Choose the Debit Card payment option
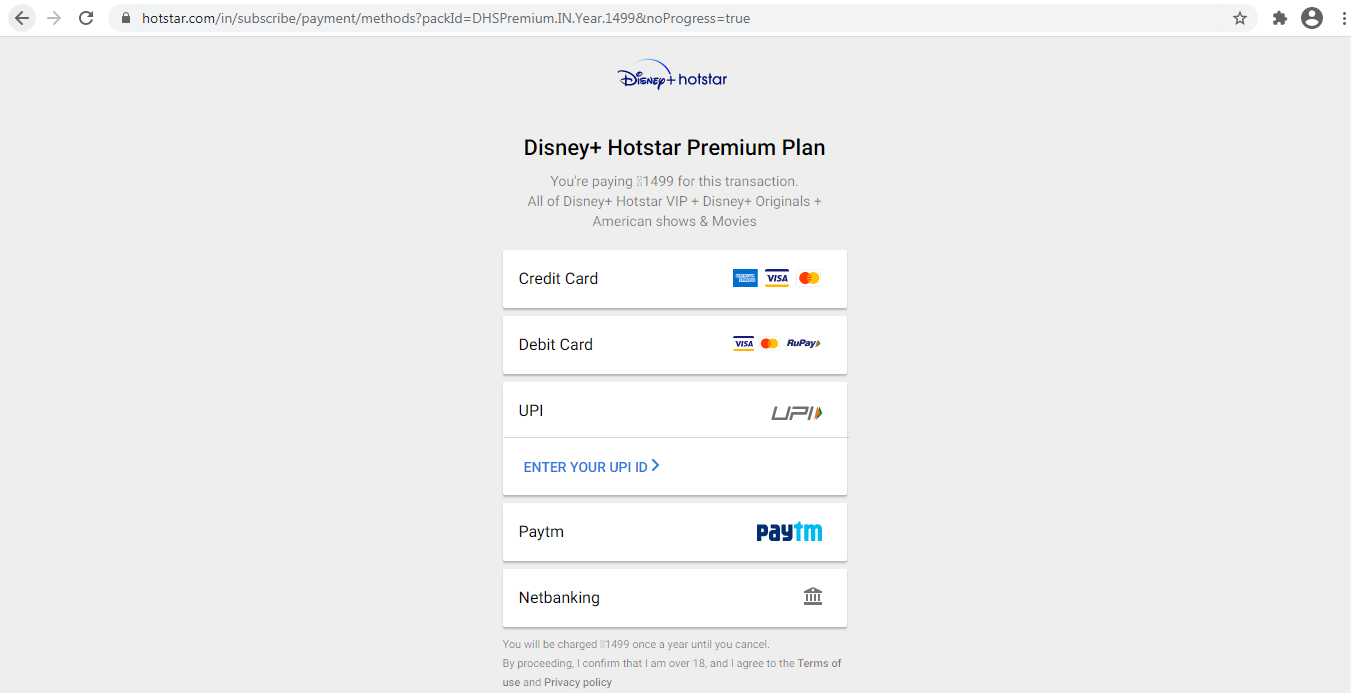This screenshot has width=1351, height=693. pyautogui.click(x=675, y=345)
